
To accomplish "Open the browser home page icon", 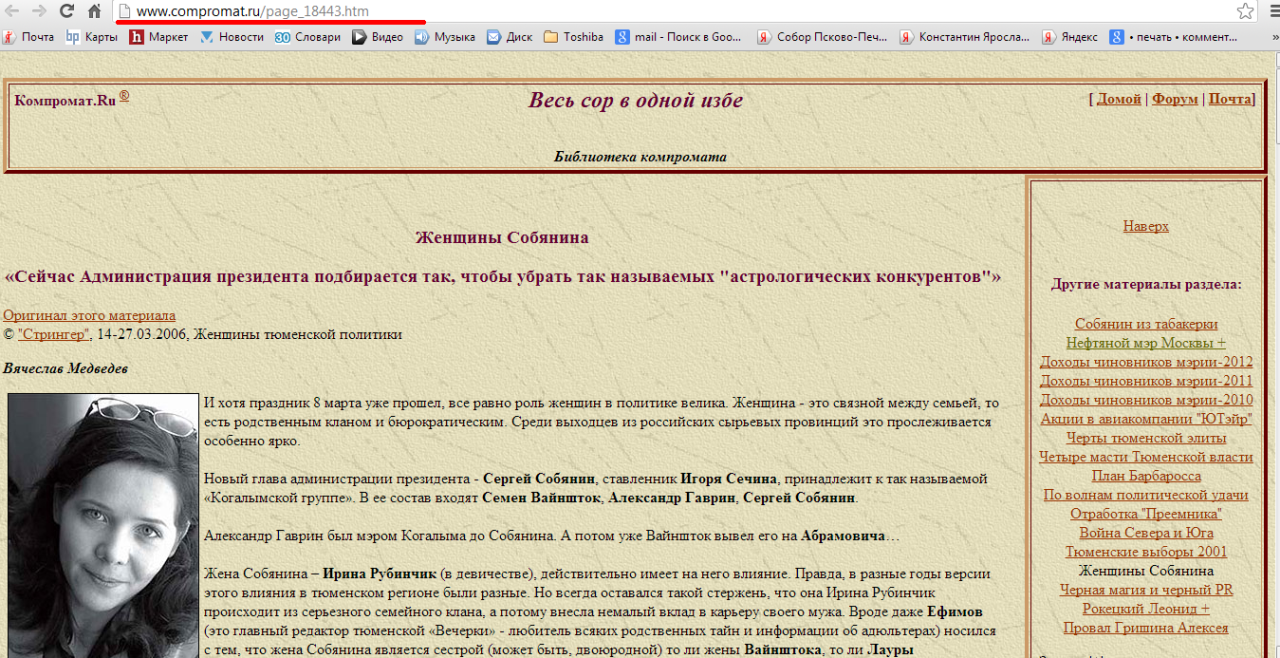I will click(94, 11).
